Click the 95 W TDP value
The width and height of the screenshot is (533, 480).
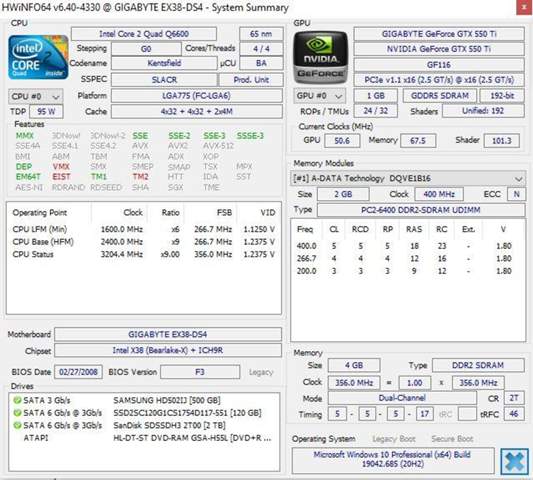(x=46, y=112)
